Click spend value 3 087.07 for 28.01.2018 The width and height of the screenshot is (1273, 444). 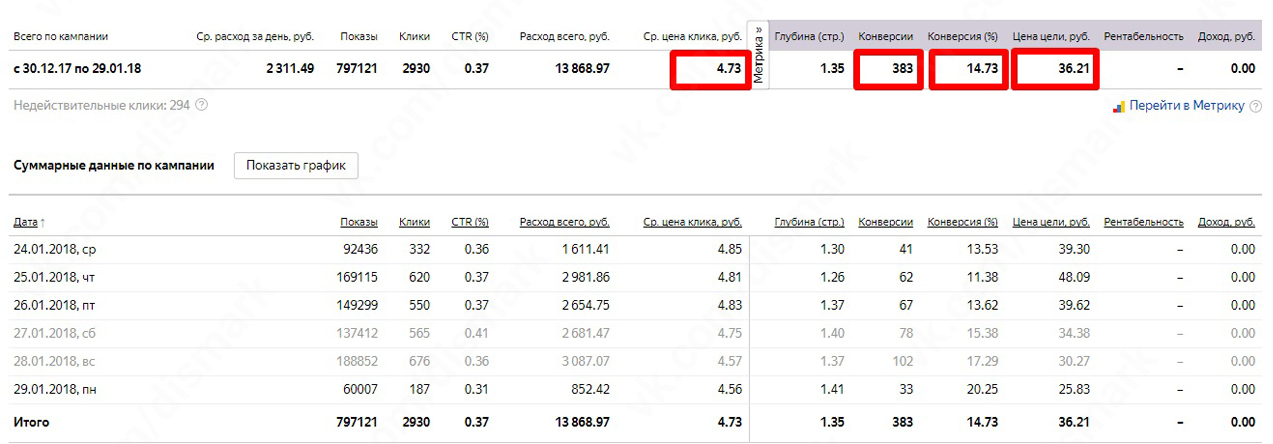pyautogui.click(x=584, y=364)
